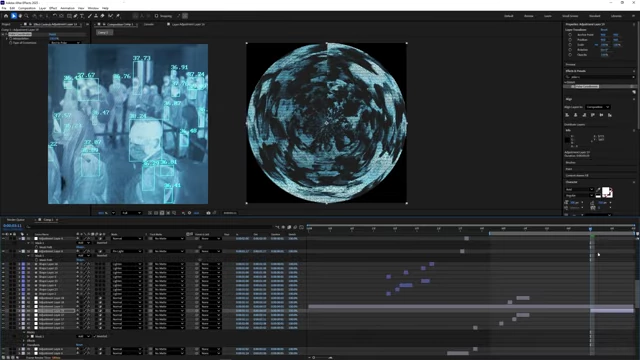Click the Comp 1 breadcrumb button in viewer
The width and height of the screenshot is (640, 360).
pyautogui.click(x=103, y=32)
